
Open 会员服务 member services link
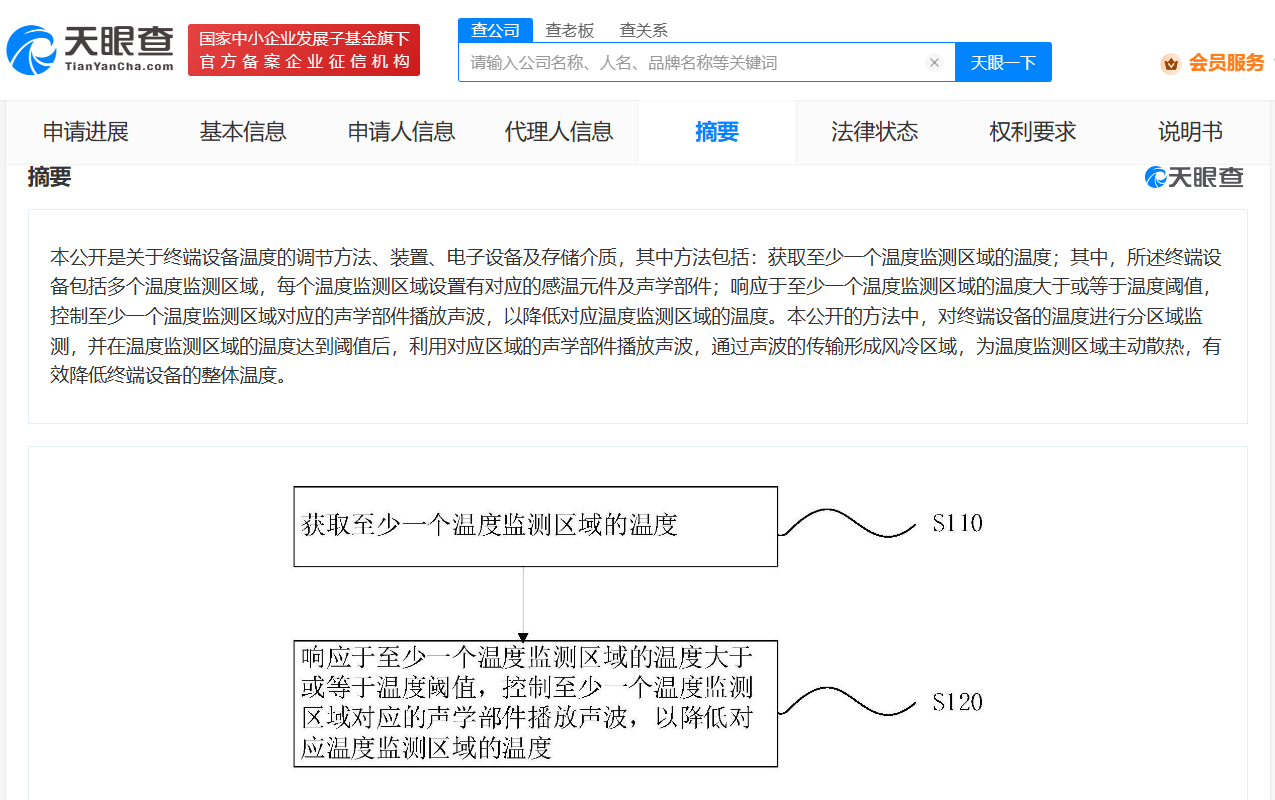(x=1226, y=63)
